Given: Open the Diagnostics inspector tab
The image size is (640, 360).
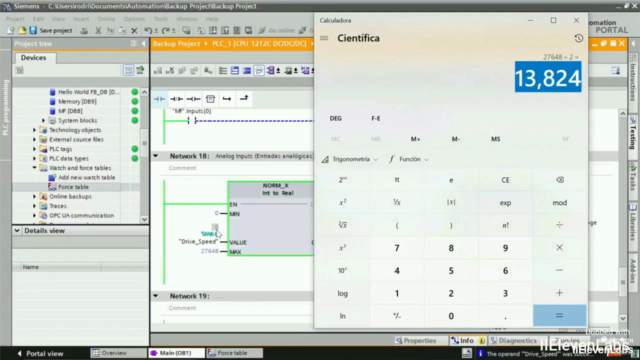Looking at the screenshot, I should [x=513, y=340].
